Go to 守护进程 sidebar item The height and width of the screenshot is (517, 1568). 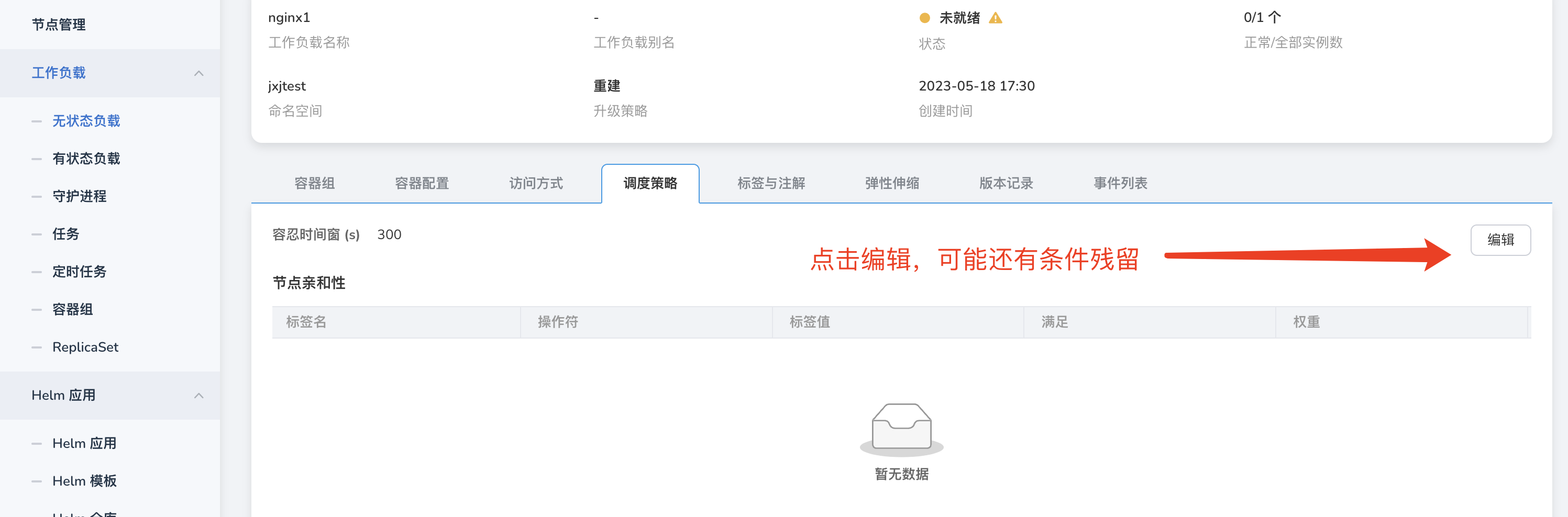point(79,196)
